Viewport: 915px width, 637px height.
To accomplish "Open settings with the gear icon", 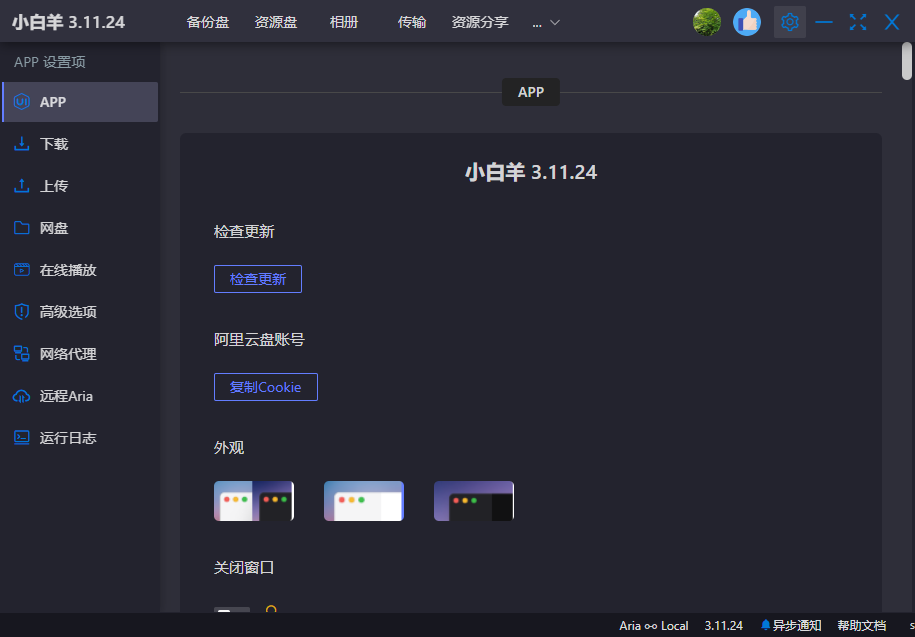I will coord(790,22).
